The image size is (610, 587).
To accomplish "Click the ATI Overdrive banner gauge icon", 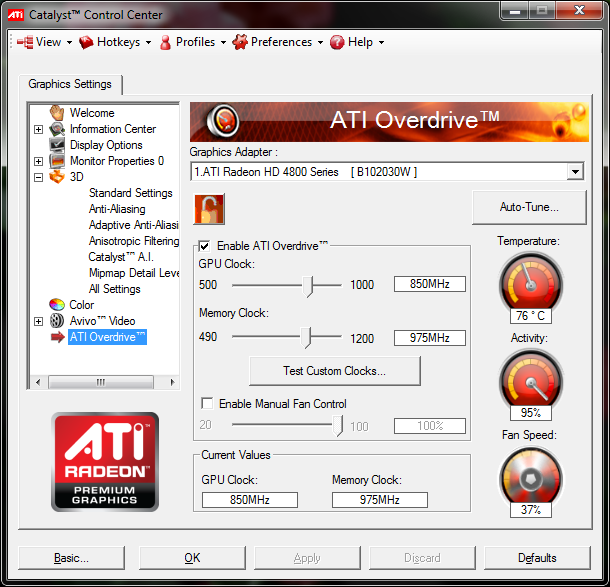I will click(x=223, y=121).
